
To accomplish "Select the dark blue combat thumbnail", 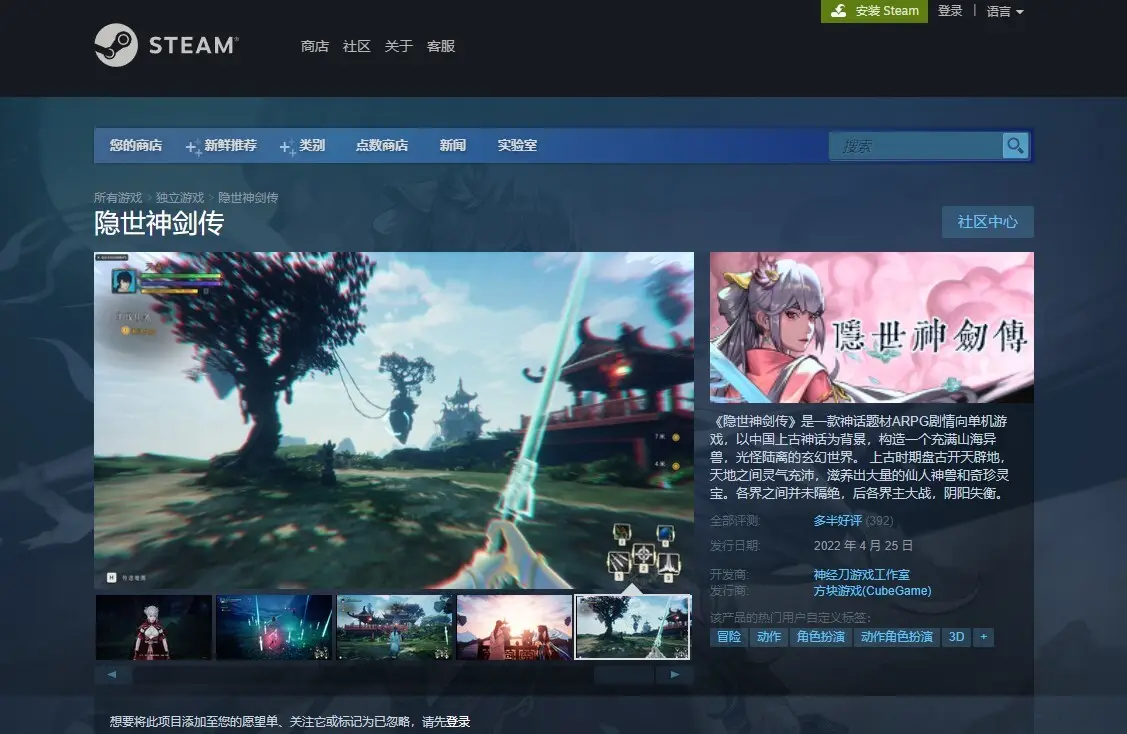I will 274,627.
